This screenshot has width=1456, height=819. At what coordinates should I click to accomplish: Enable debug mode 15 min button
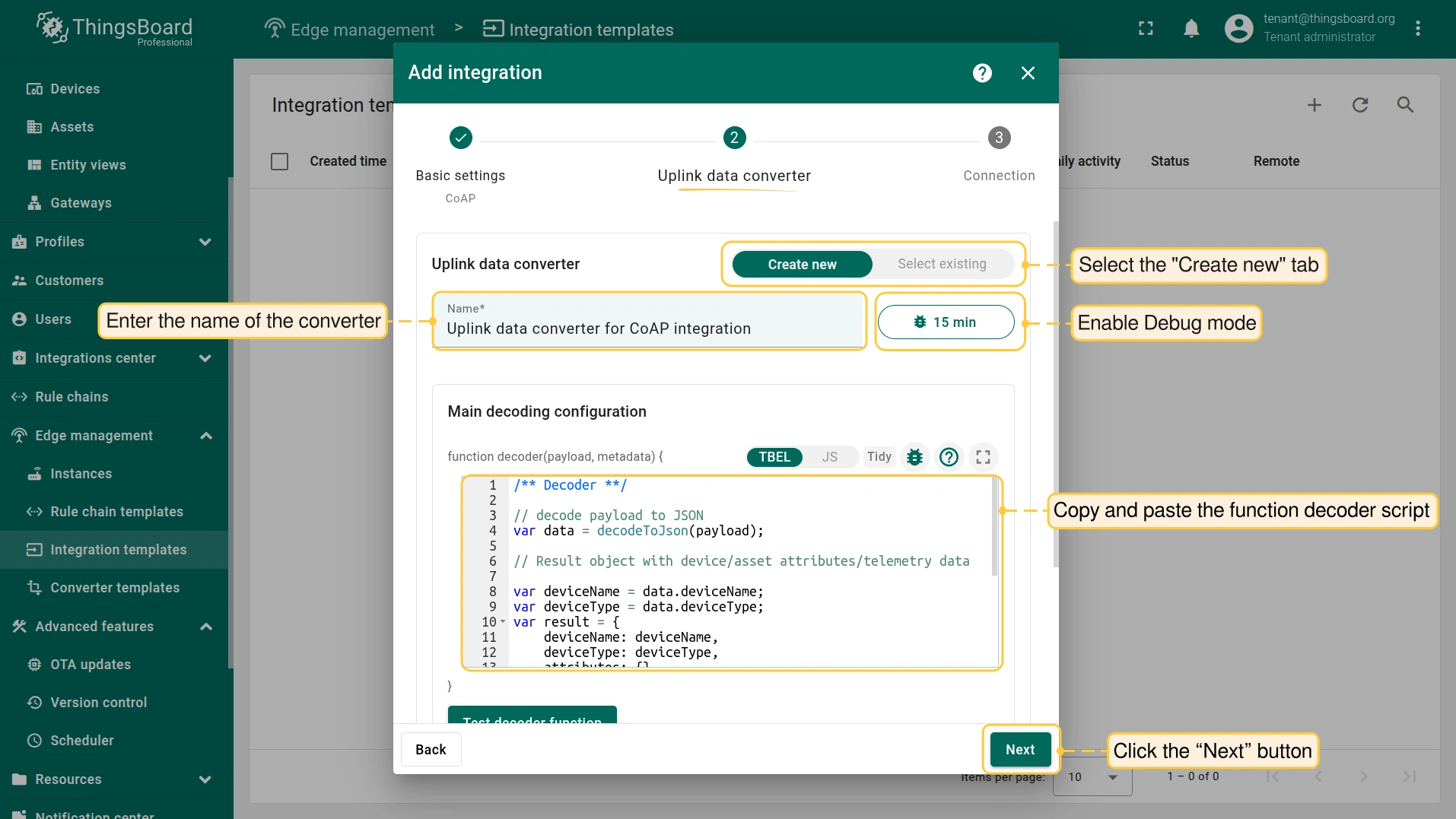(946, 322)
